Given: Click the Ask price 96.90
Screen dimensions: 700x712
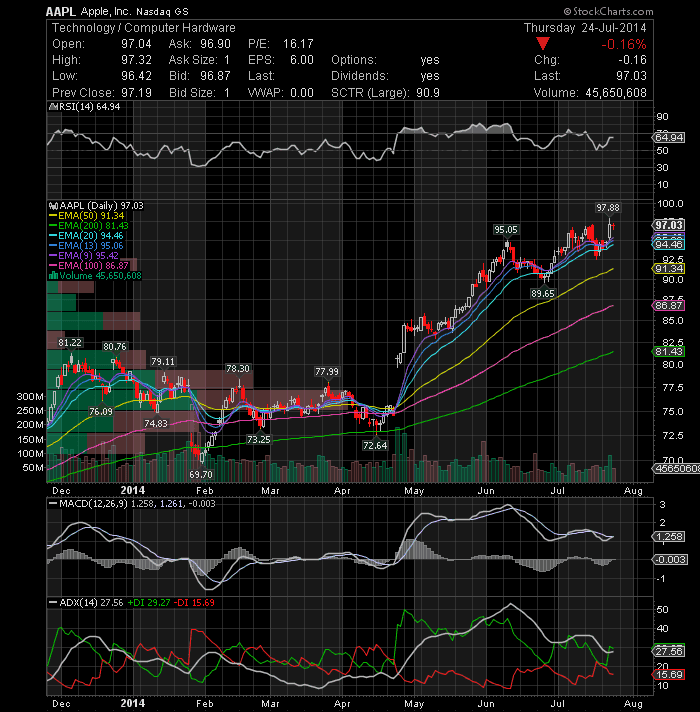Looking at the screenshot, I should coord(216,44).
